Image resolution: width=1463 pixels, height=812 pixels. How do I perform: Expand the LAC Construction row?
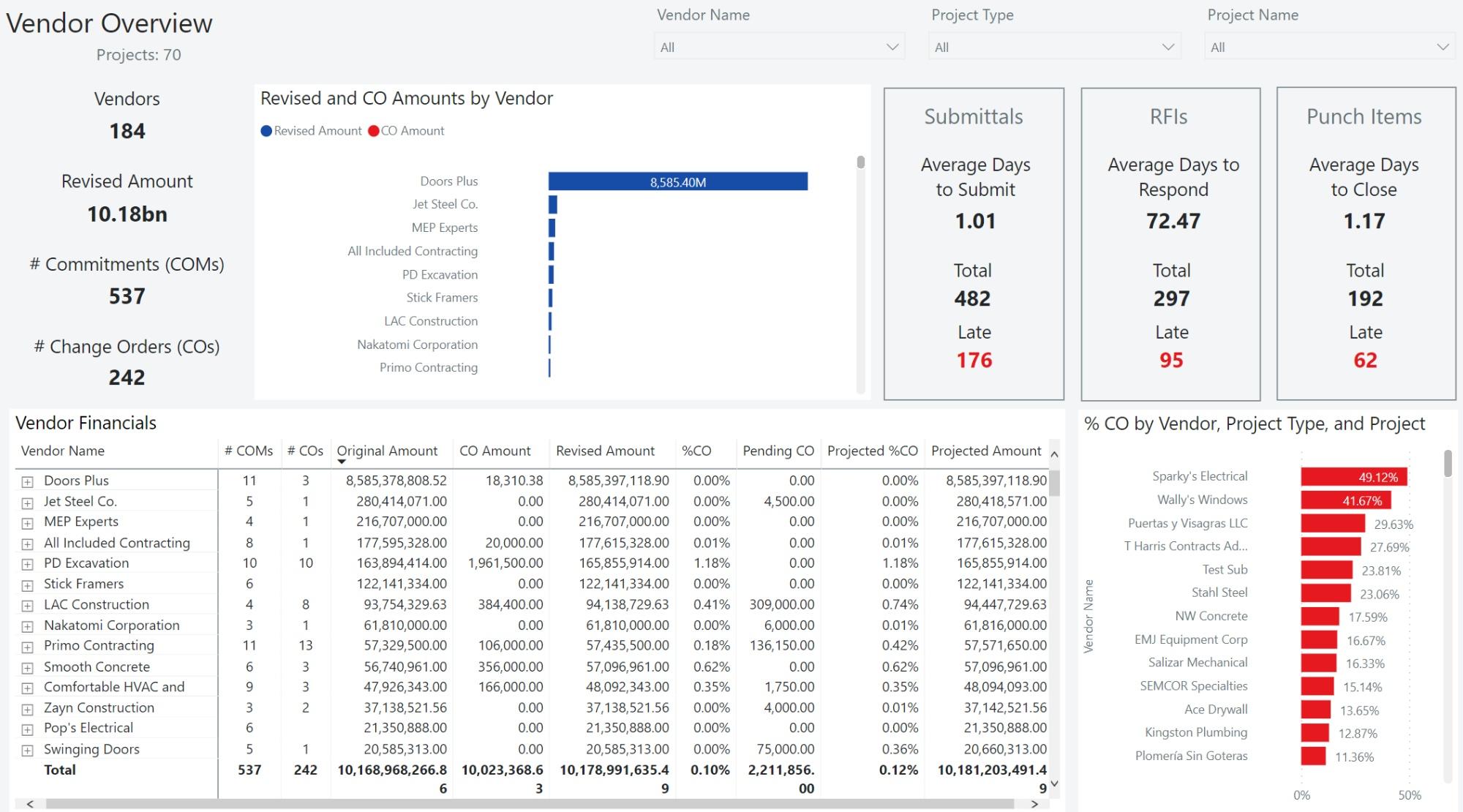[x=28, y=606]
